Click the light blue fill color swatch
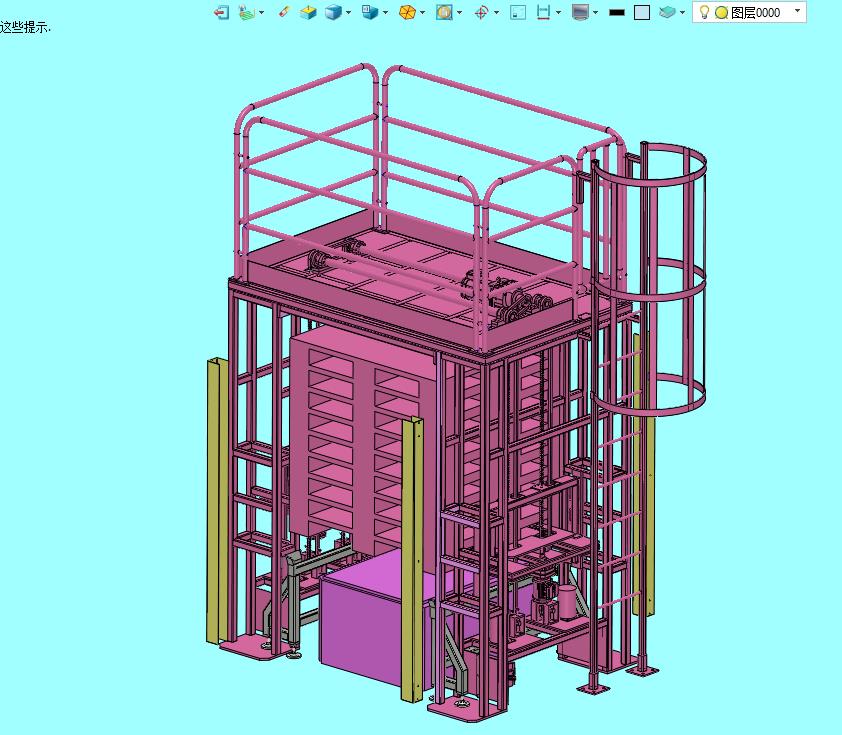The height and width of the screenshot is (735, 842). [x=642, y=12]
